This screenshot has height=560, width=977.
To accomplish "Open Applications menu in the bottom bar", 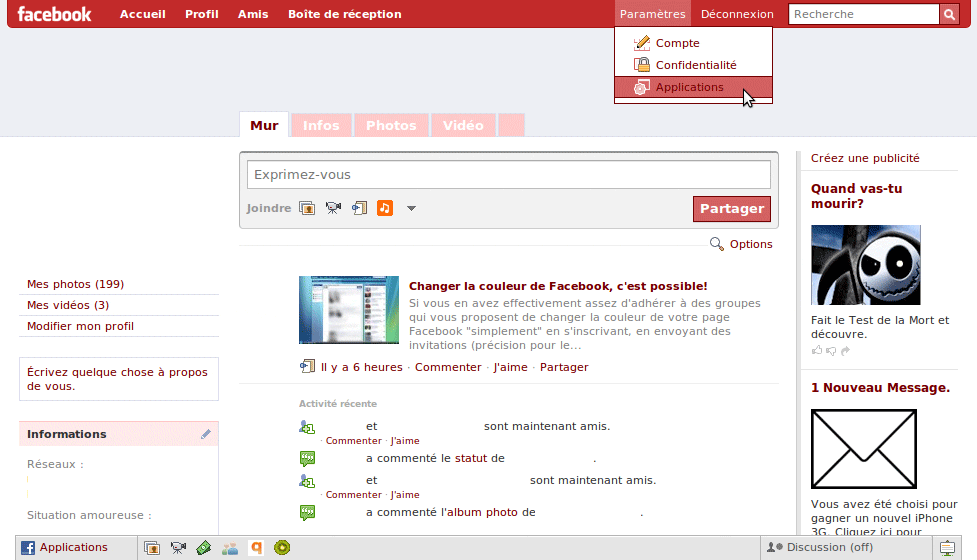I will tap(64, 548).
